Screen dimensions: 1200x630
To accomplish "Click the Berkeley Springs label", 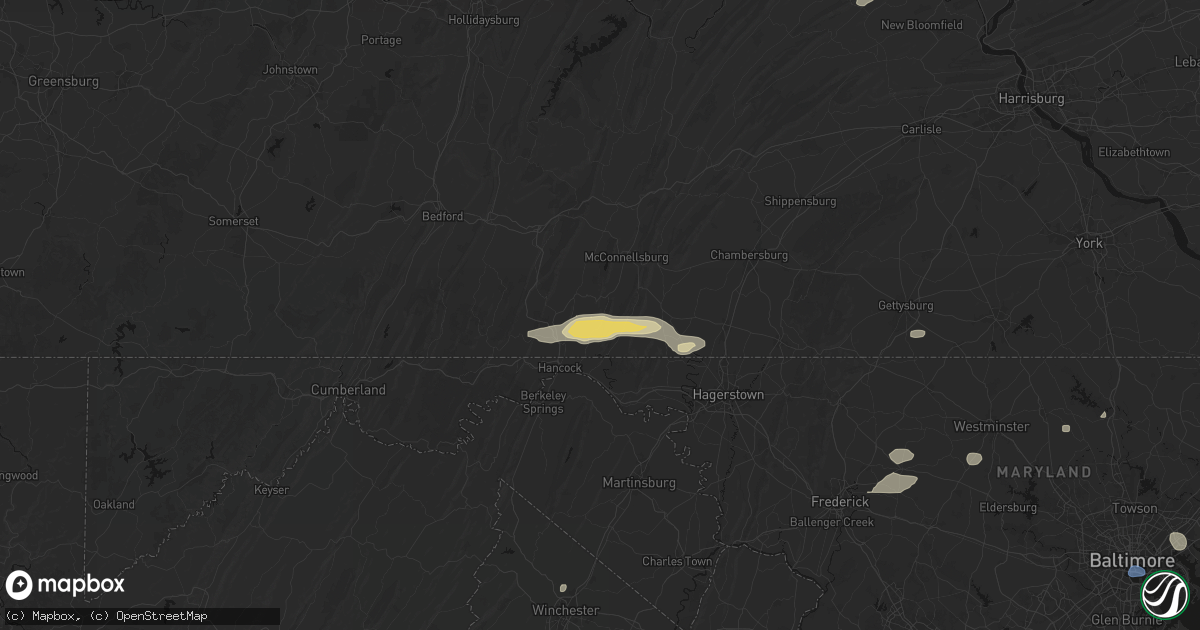I will coord(544,402).
